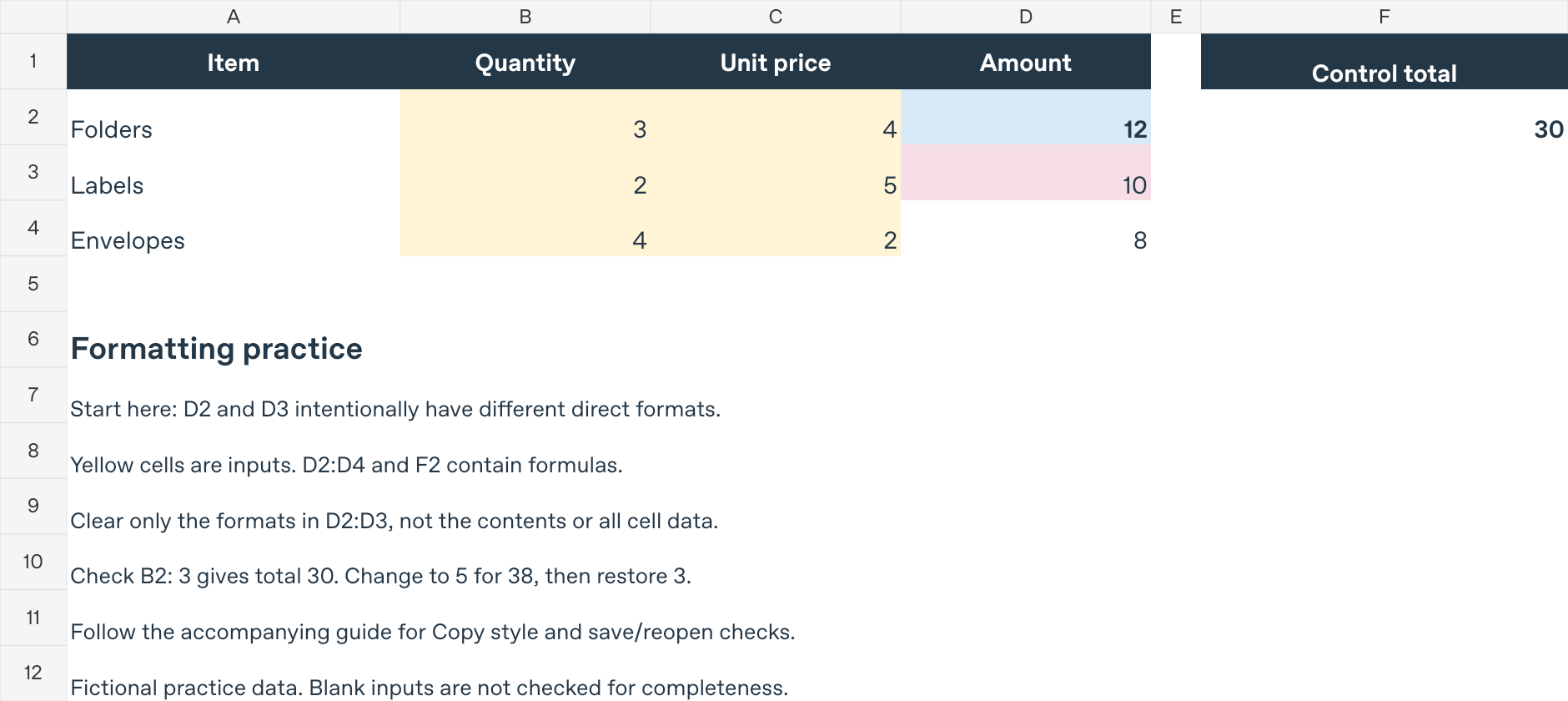Select Labels unit price cell showing 5
The image size is (1568, 701).
pos(776,173)
